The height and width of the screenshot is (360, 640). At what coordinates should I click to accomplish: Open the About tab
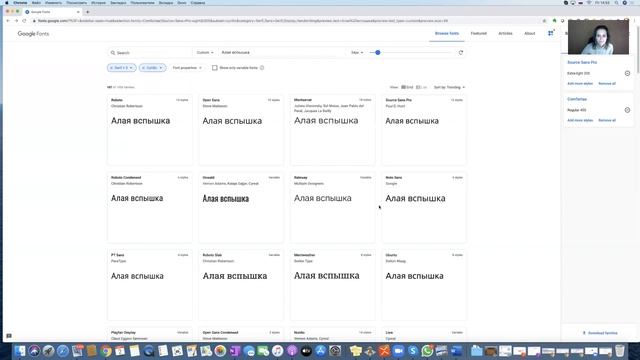coord(529,33)
